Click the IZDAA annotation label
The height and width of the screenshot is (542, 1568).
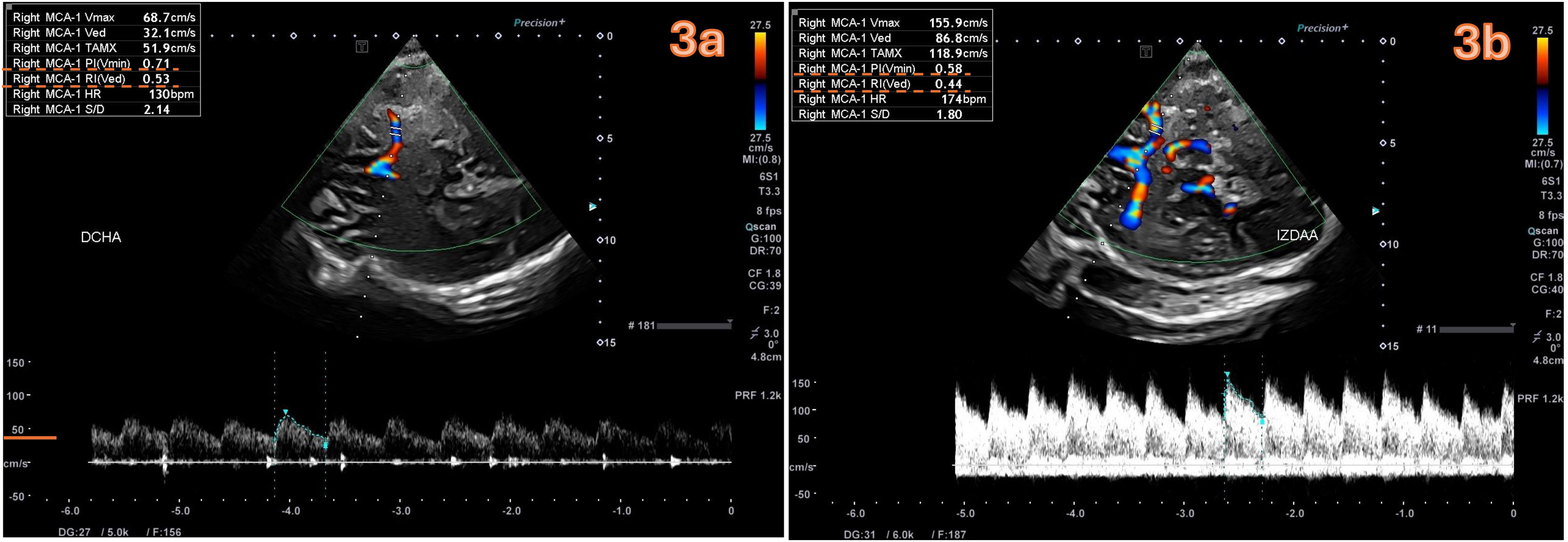pos(1297,236)
